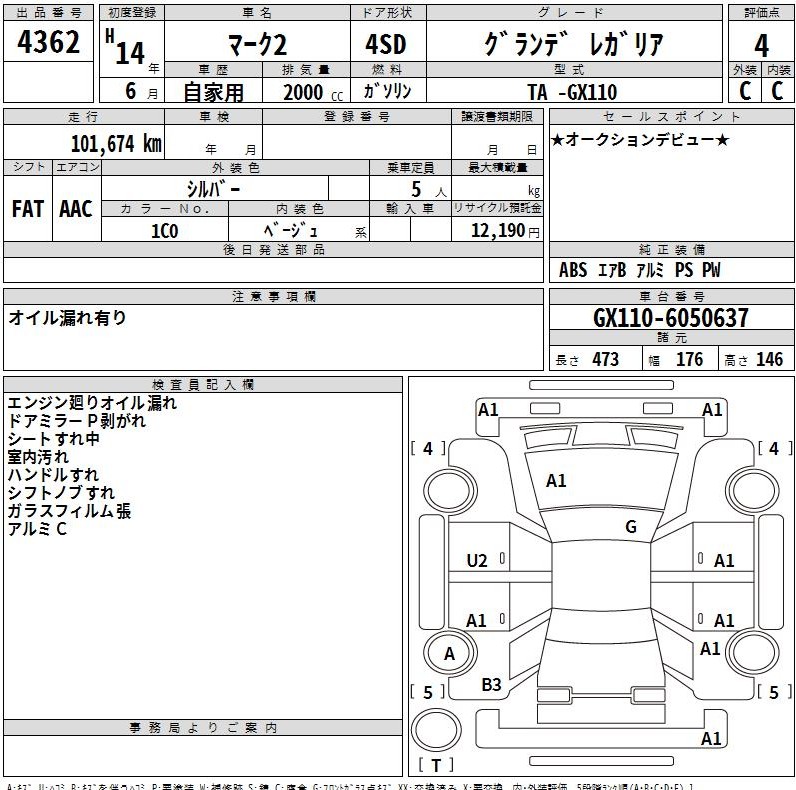The width and height of the screenshot is (796, 790).
Task: Select first registration year H14
Action: [125, 47]
